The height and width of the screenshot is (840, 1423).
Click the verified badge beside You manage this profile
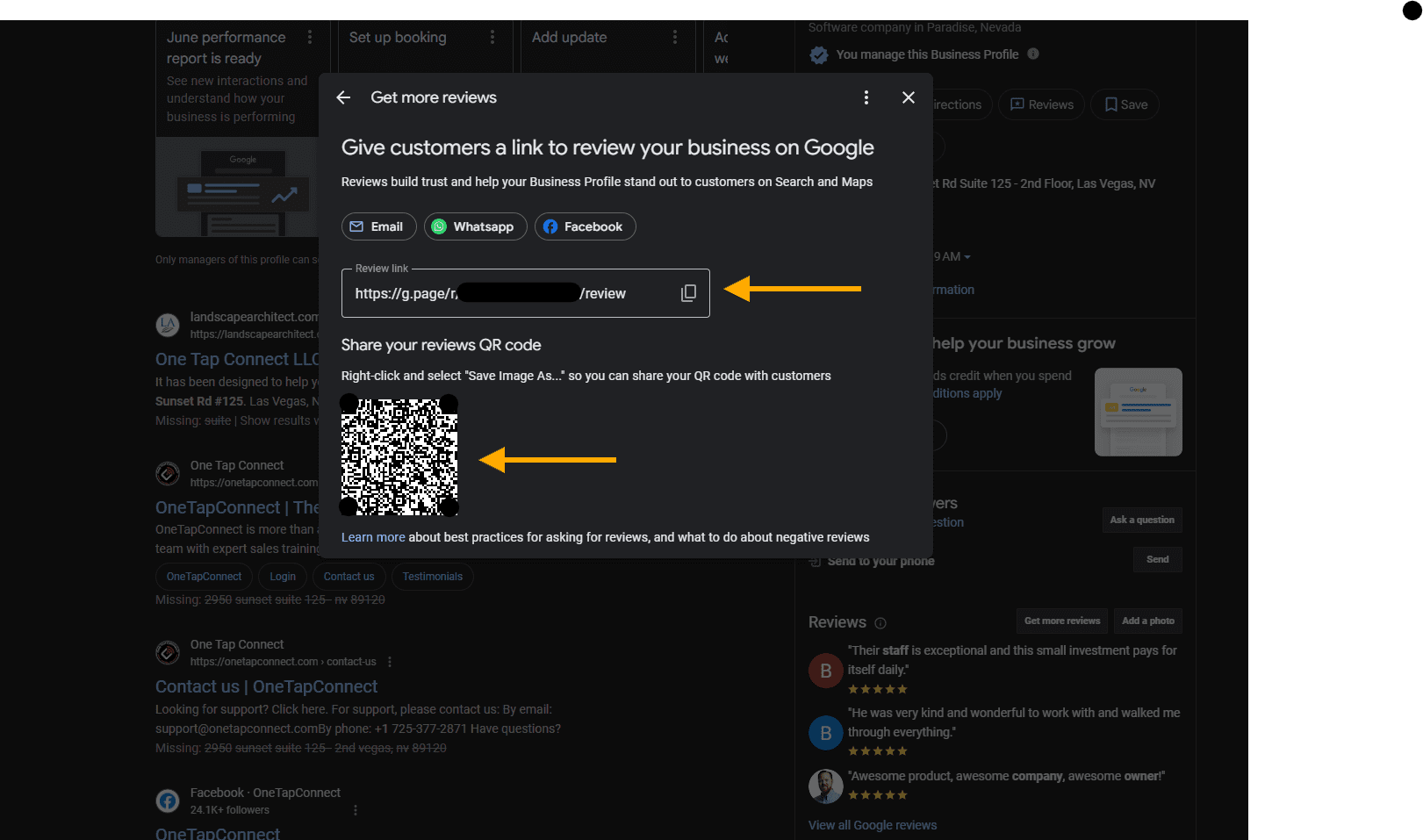[x=819, y=55]
